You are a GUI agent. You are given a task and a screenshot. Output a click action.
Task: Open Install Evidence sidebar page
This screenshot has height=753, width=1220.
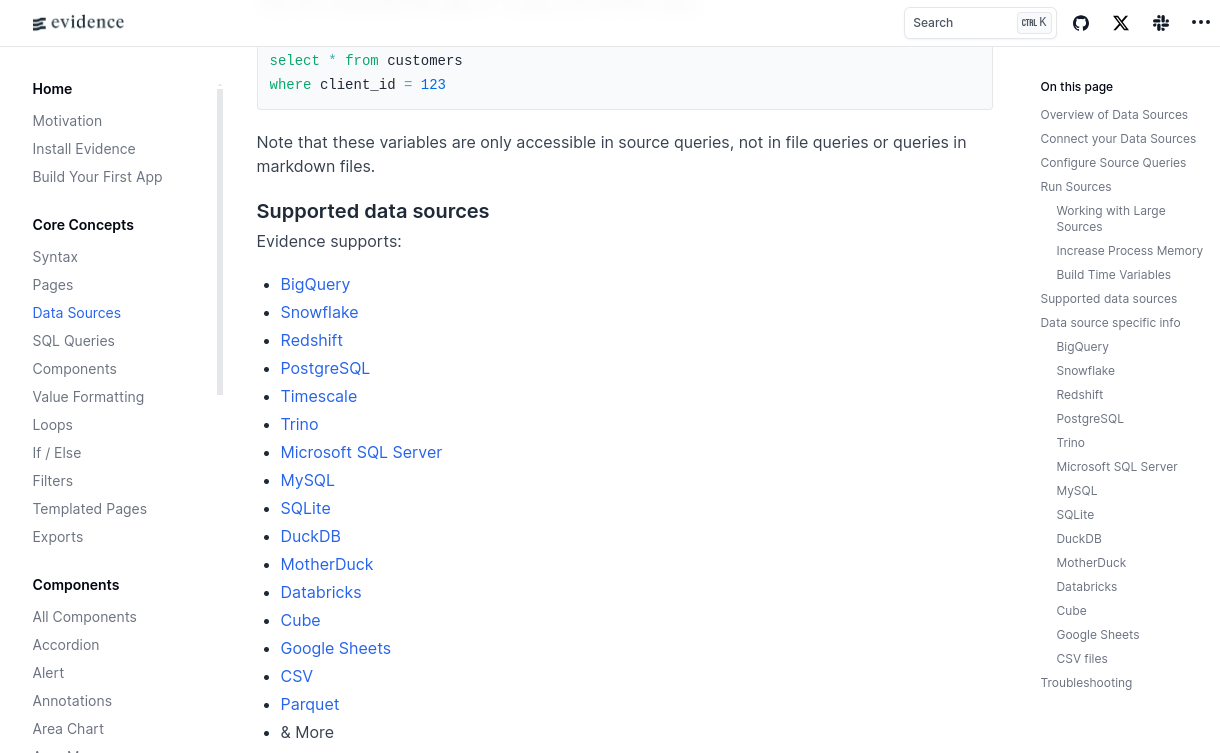[x=83, y=149]
